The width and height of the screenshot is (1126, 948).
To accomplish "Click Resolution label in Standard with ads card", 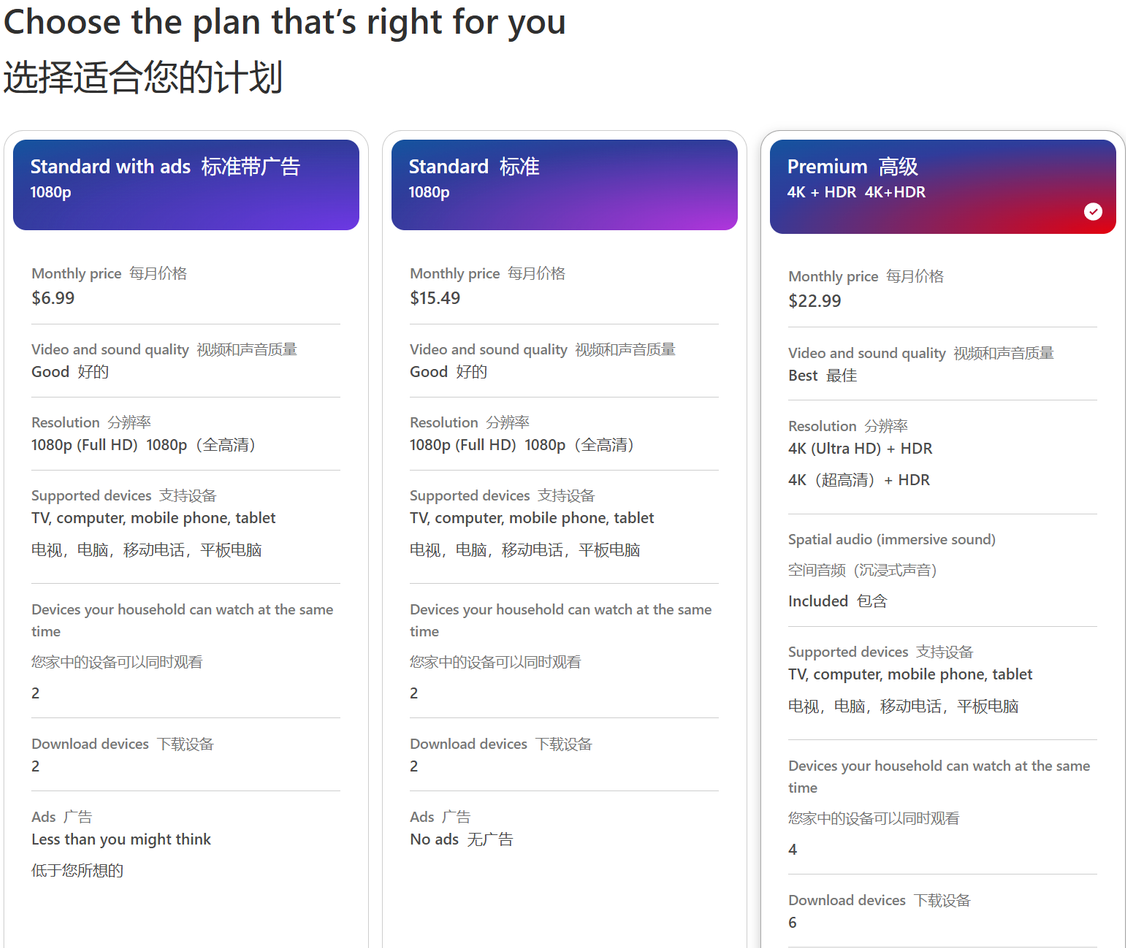I will [66, 422].
